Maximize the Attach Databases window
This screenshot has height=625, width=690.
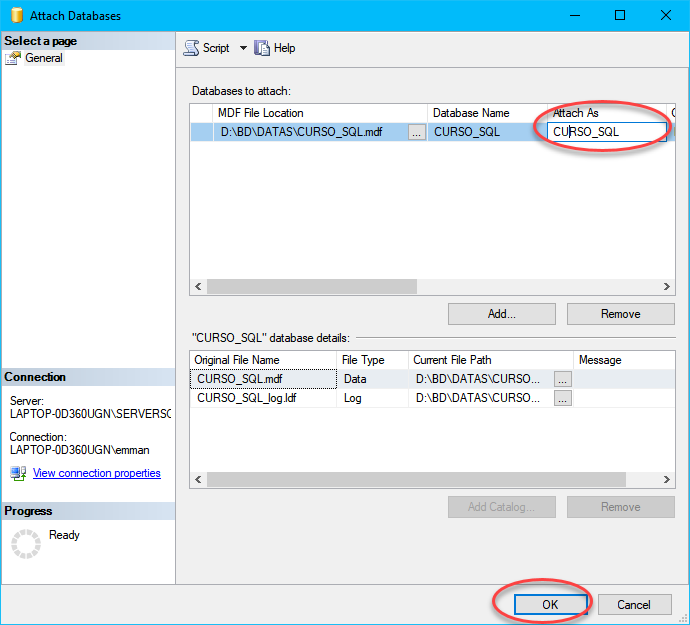620,15
